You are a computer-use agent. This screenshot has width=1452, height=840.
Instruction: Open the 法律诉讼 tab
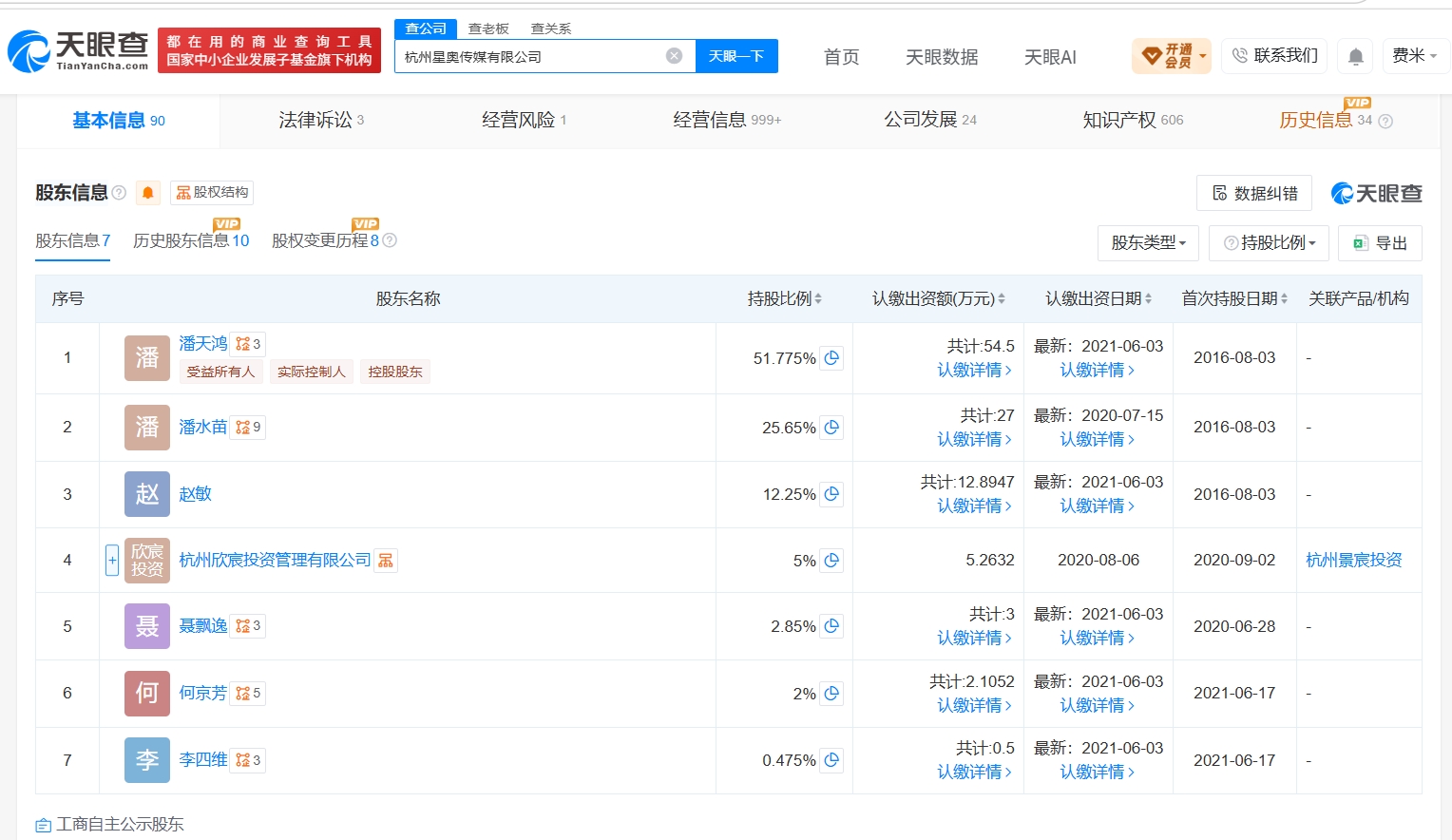[x=321, y=121]
